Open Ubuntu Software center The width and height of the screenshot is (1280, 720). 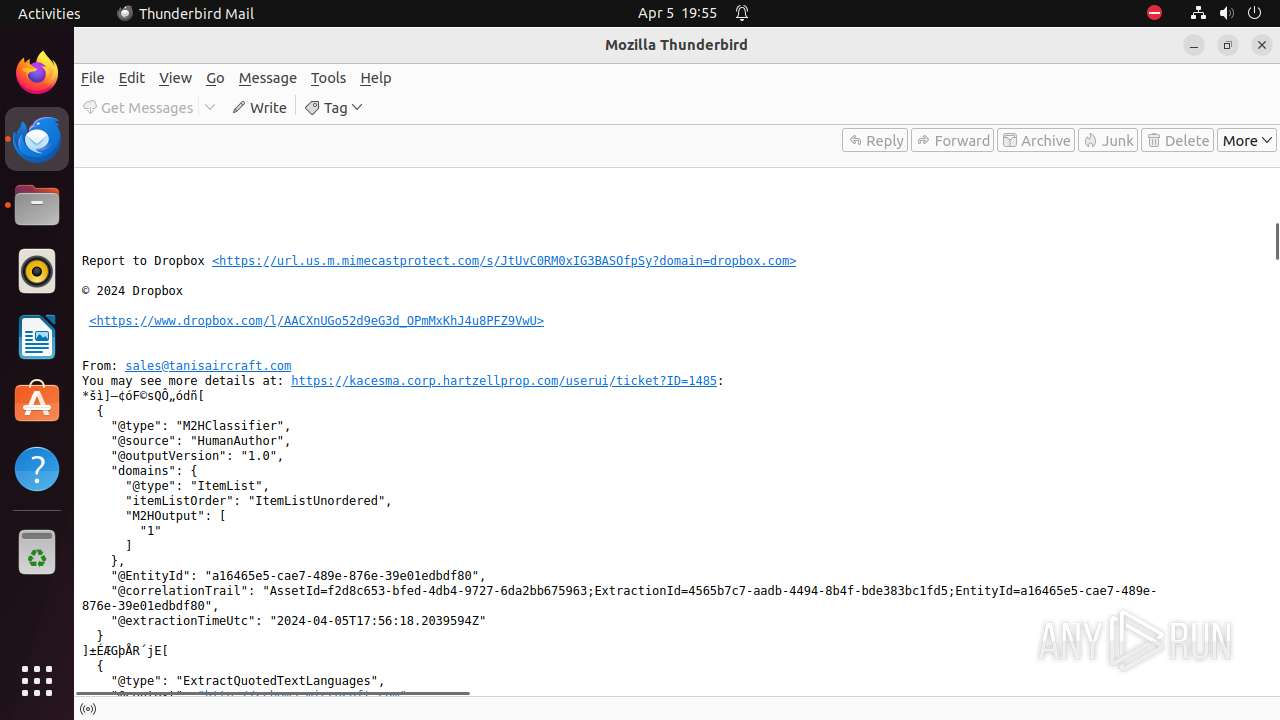[37, 403]
